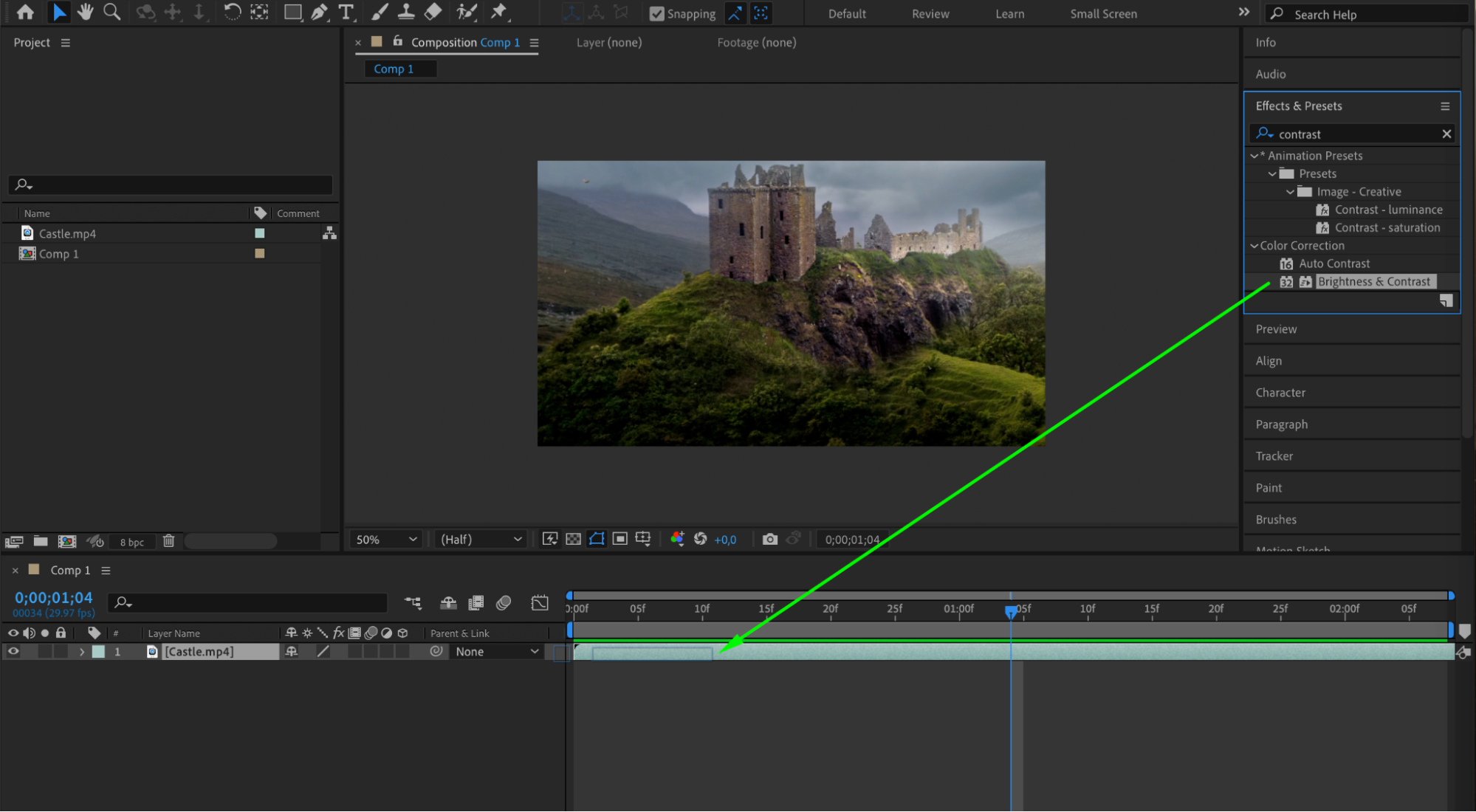Choose the Pen tool

pyautogui.click(x=320, y=12)
